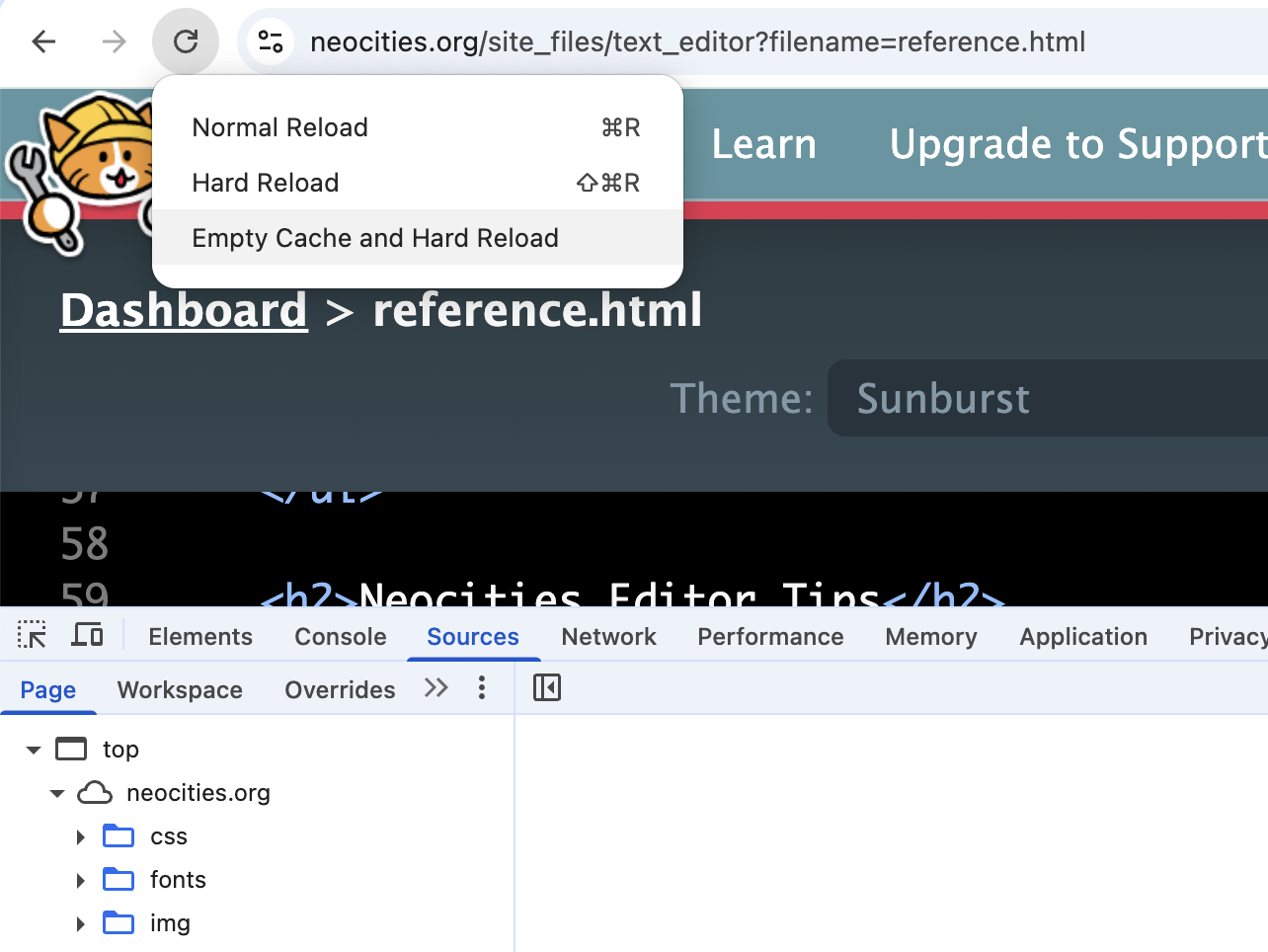1268x952 pixels.
Task: Collapse the neocities.org tree node
Action: click(x=57, y=793)
